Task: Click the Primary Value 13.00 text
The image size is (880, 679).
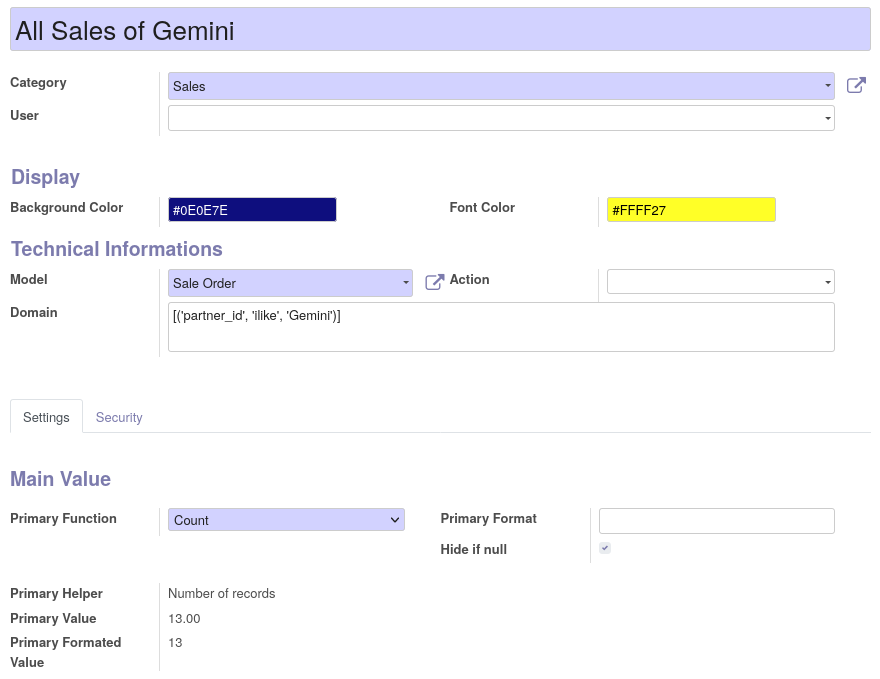Action: (x=184, y=619)
